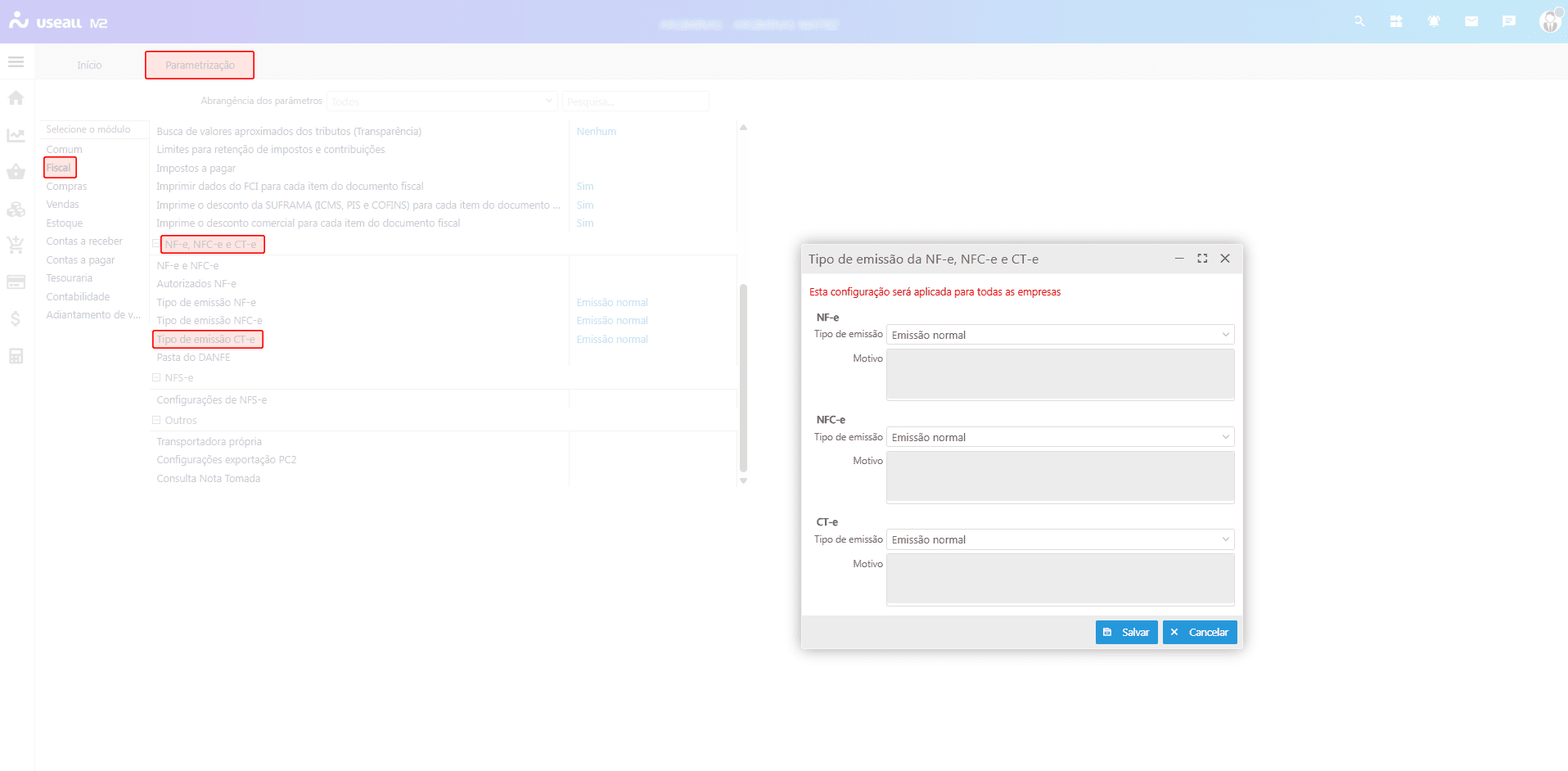Open the mail envelope icon
The width and height of the screenshot is (1568, 771).
point(1471,22)
